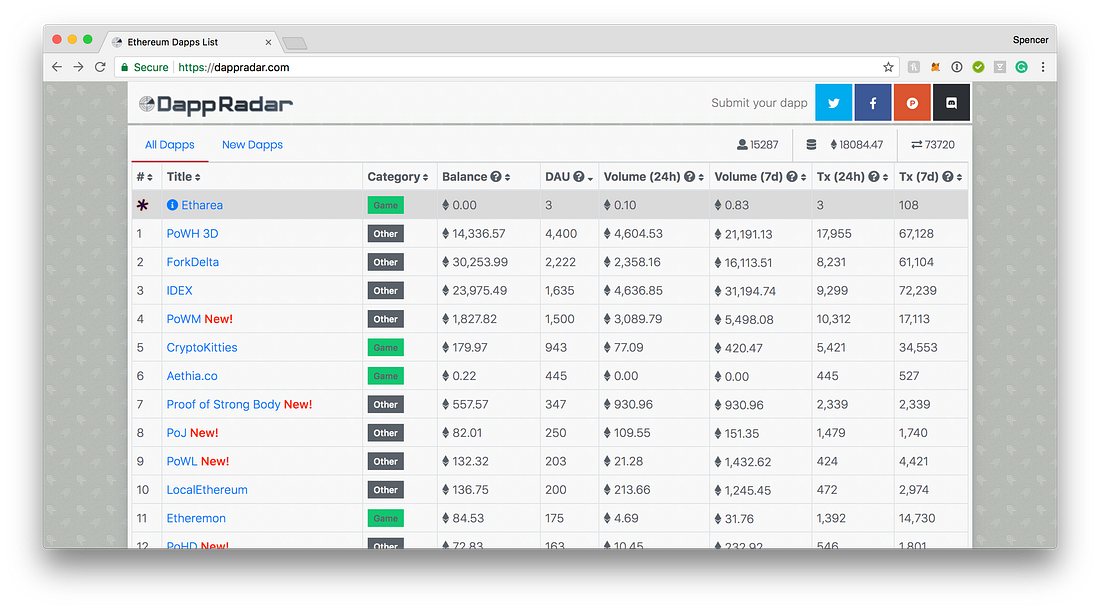Switch to the New Dapps tab
1100x610 pixels.
click(252, 145)
